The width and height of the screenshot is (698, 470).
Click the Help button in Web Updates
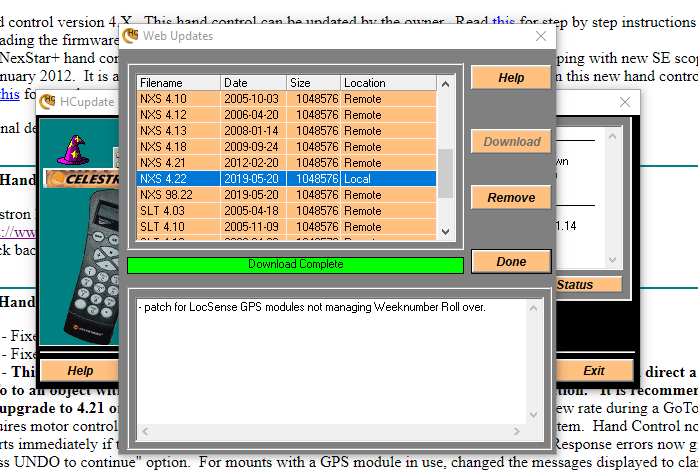511,77
